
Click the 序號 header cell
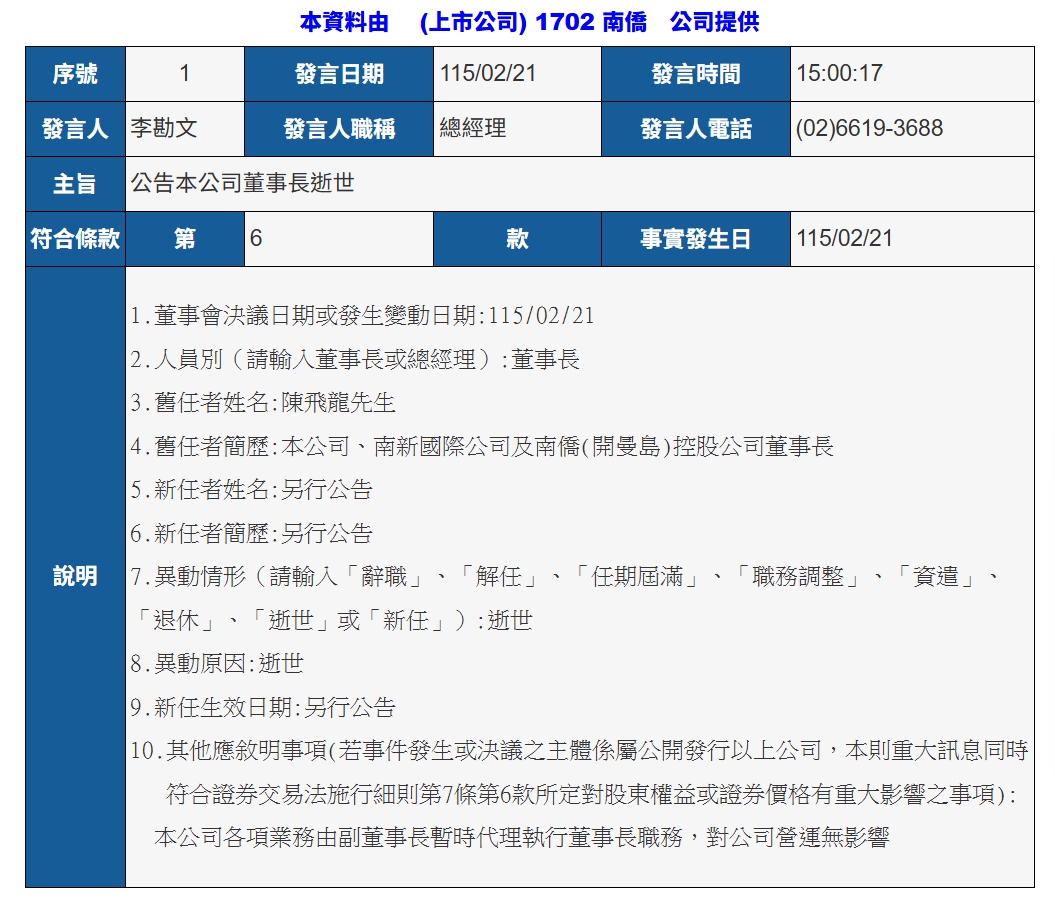coord(75,73)
